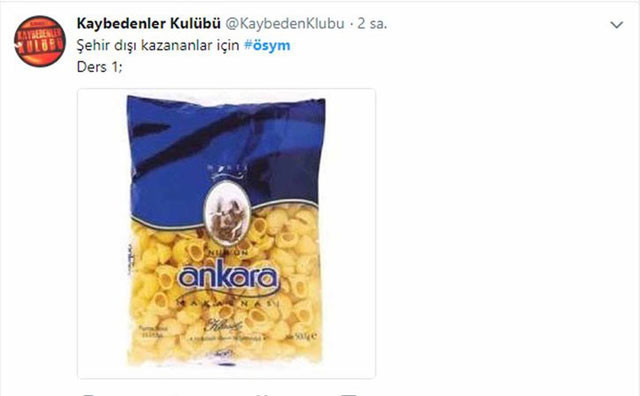Click the ankara logo on the pasta bag
Viewport: 640px width, 396px height.
tap(229, 278)
